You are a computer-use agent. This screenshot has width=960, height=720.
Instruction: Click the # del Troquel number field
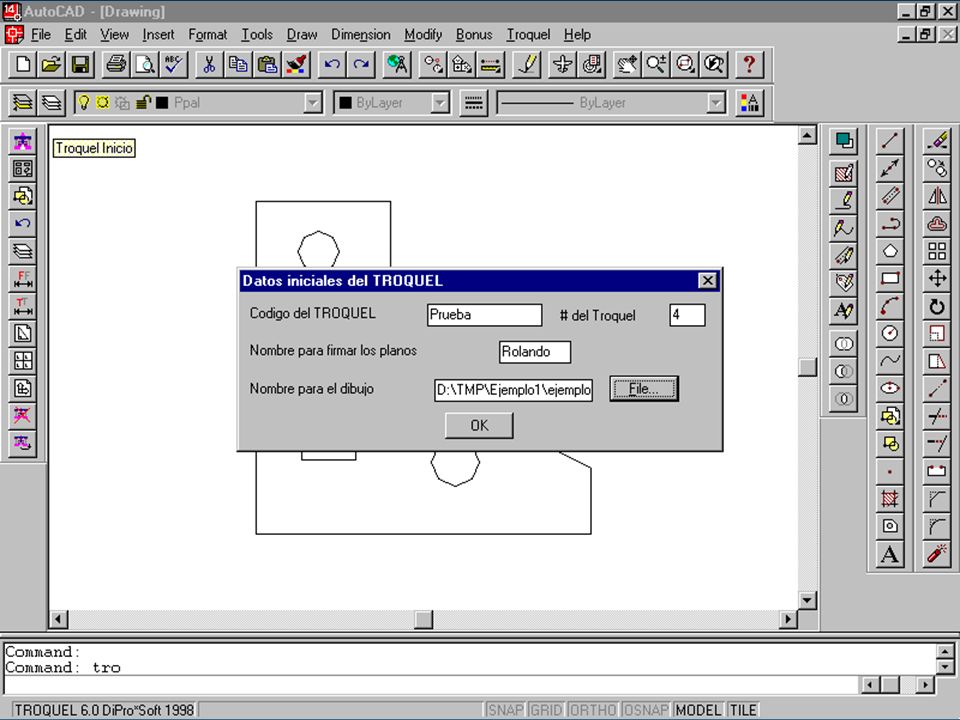687,315
